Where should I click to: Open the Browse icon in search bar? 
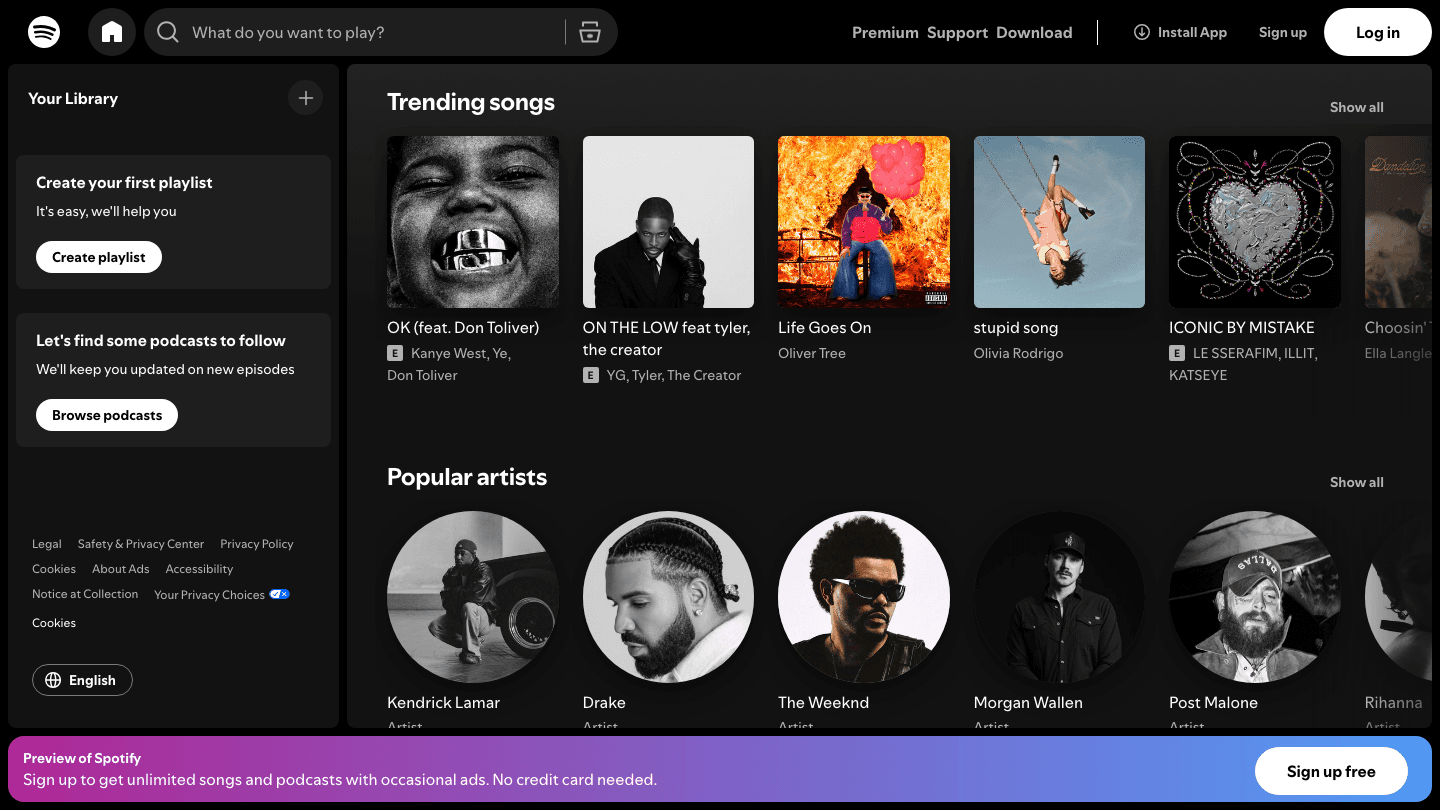[590, 32]
